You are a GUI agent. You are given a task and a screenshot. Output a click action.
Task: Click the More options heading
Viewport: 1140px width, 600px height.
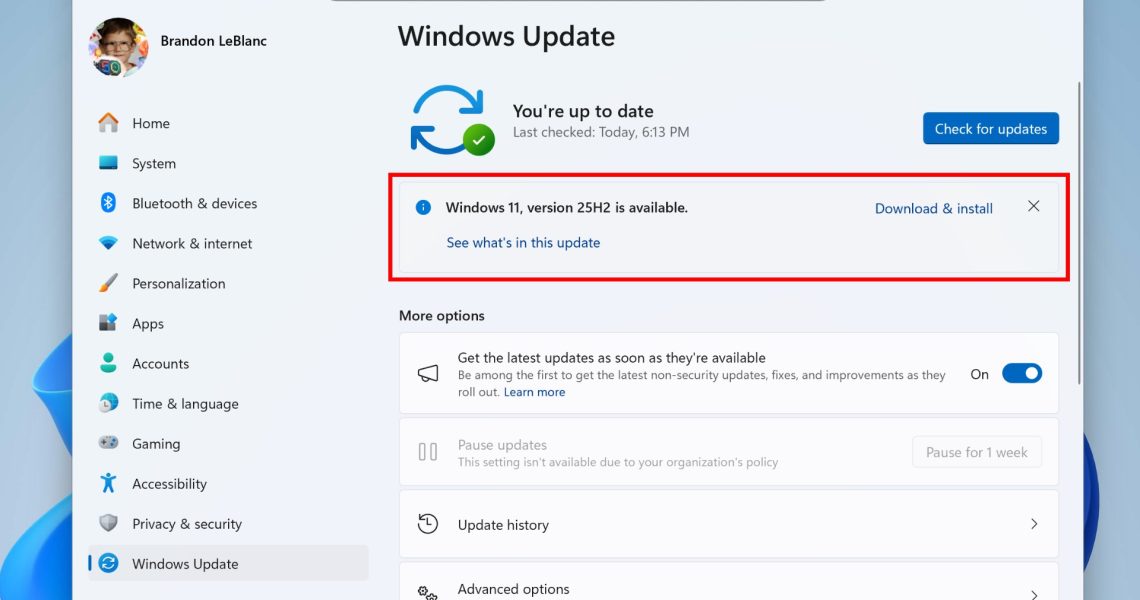point(441,316)
